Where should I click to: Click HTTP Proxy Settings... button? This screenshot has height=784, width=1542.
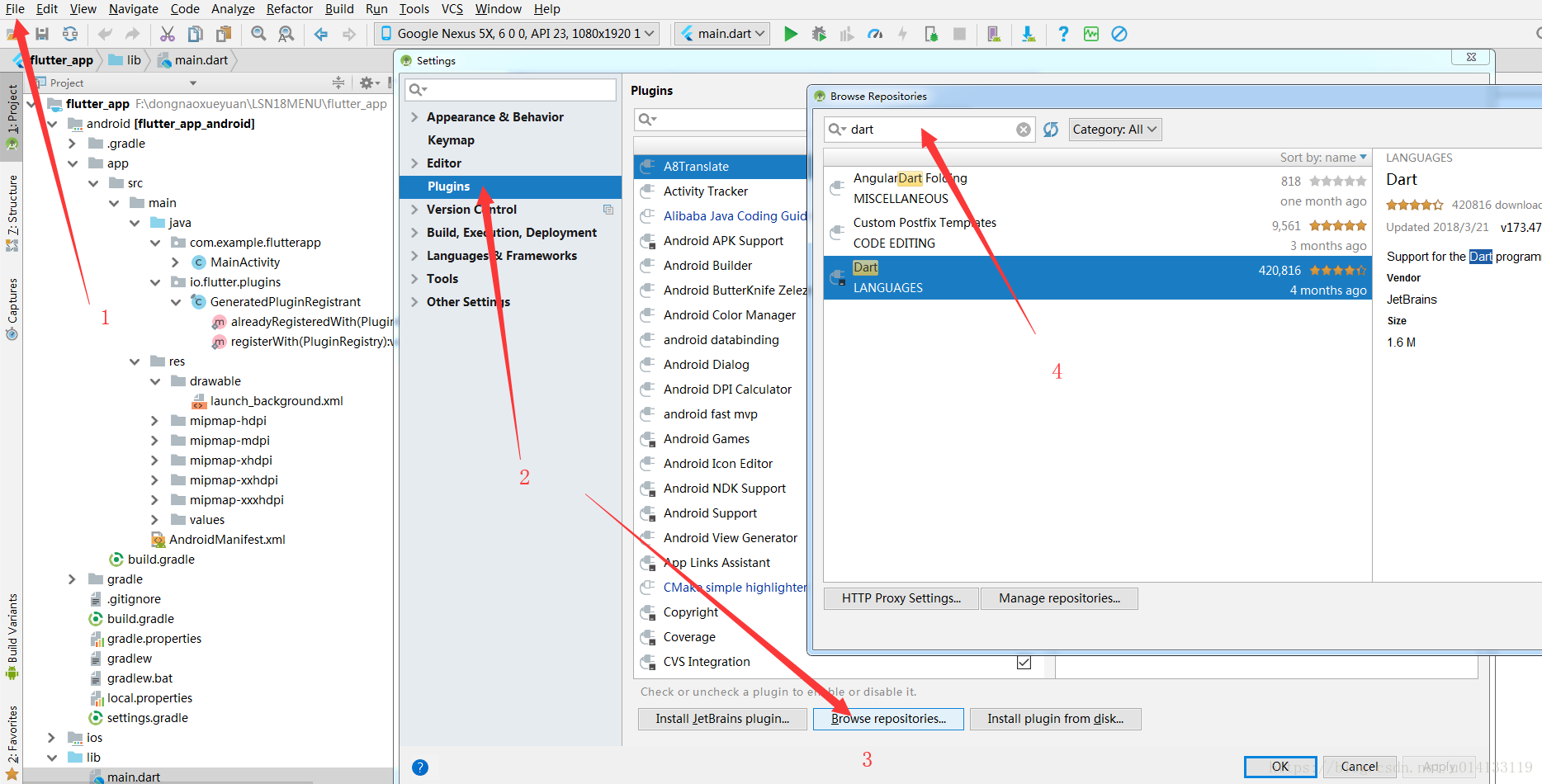pyautogui.click(x=901, y=598)
